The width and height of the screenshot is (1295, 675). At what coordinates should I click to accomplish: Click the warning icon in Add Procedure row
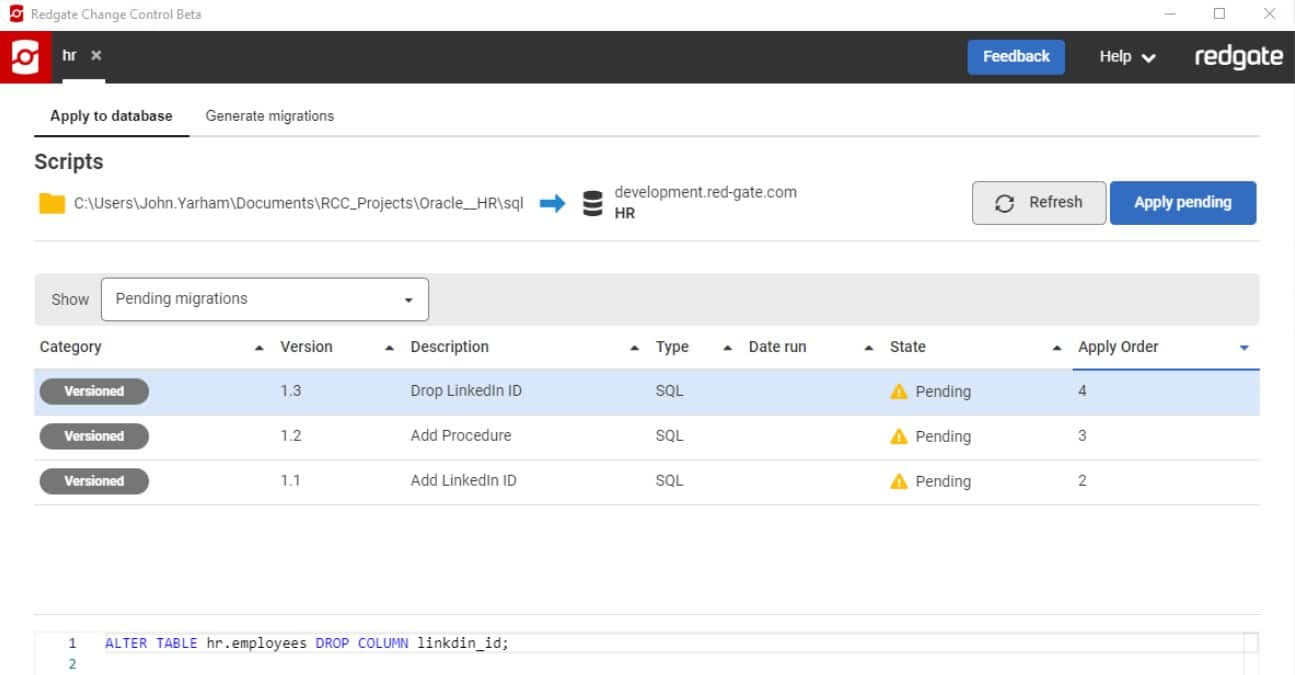coord(899,436)
